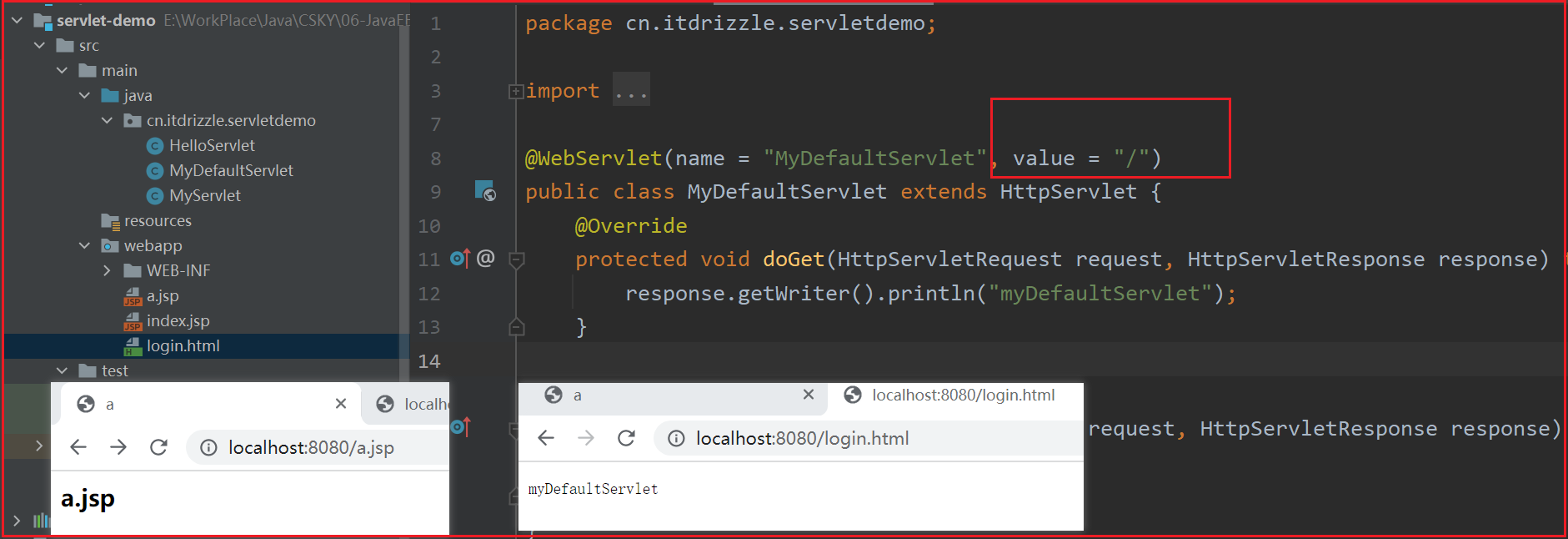
Task: Reload the a.jsp browser page
Action: point(158,447)
